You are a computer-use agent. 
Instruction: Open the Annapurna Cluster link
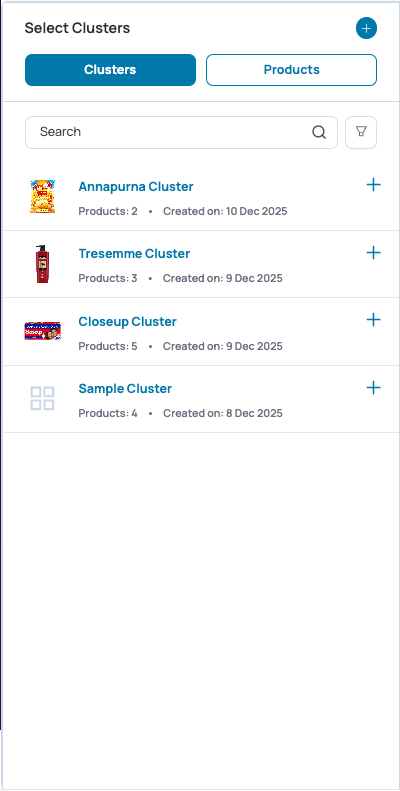pyautogui.click(x=136, y=187)
